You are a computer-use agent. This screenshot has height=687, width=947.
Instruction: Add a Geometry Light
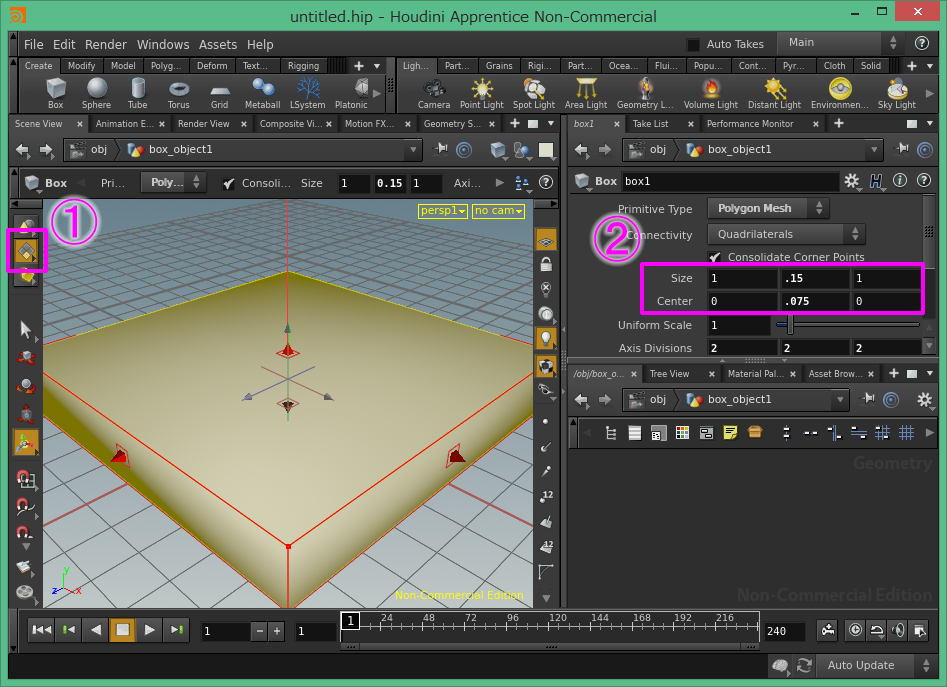(x=645, y=94)
